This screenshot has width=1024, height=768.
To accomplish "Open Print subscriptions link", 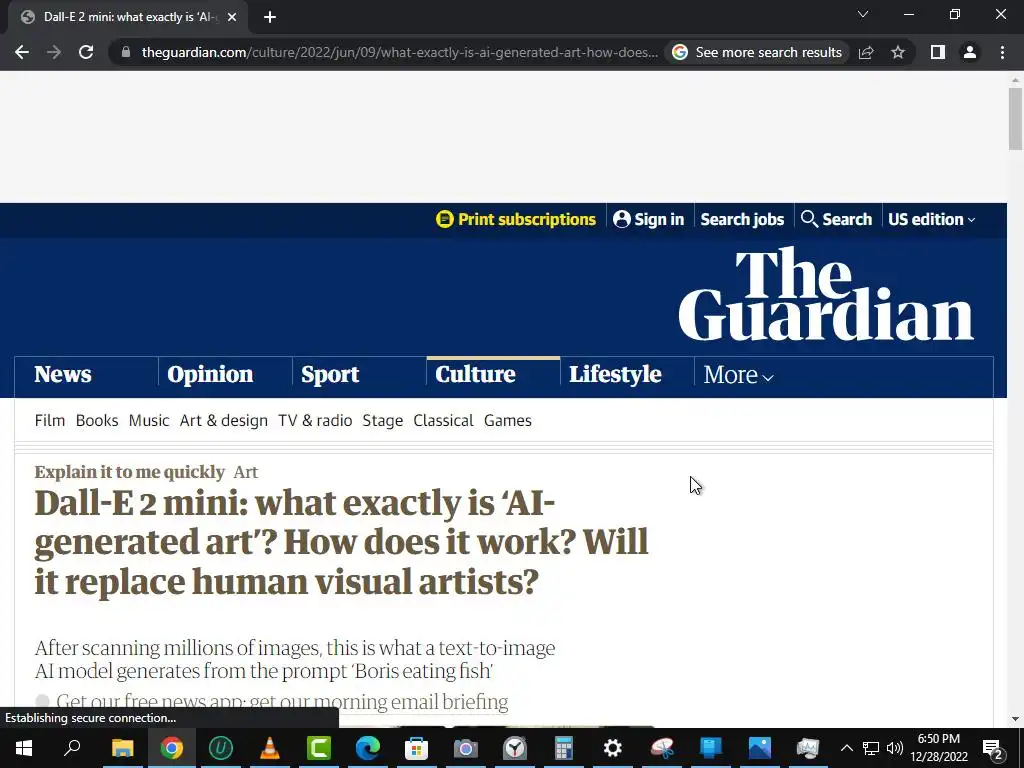I will click(516, 219).
